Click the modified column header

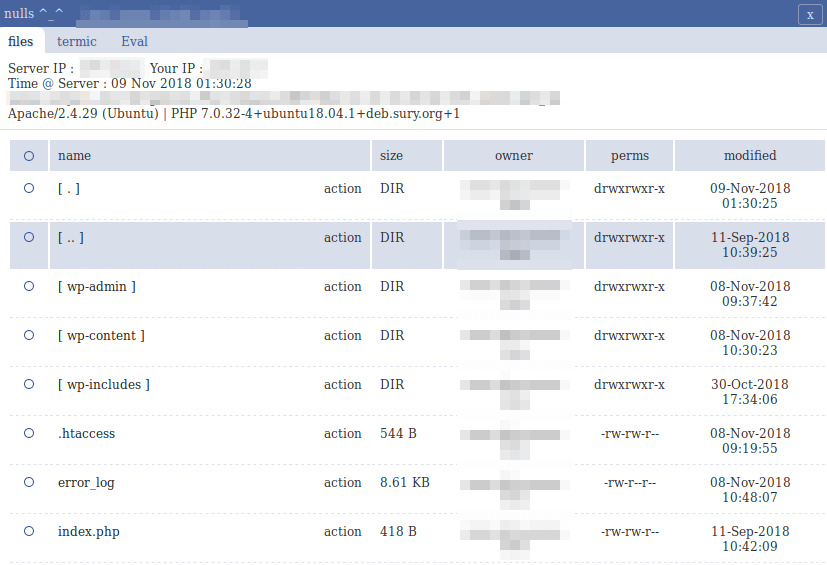coord(750,156)
